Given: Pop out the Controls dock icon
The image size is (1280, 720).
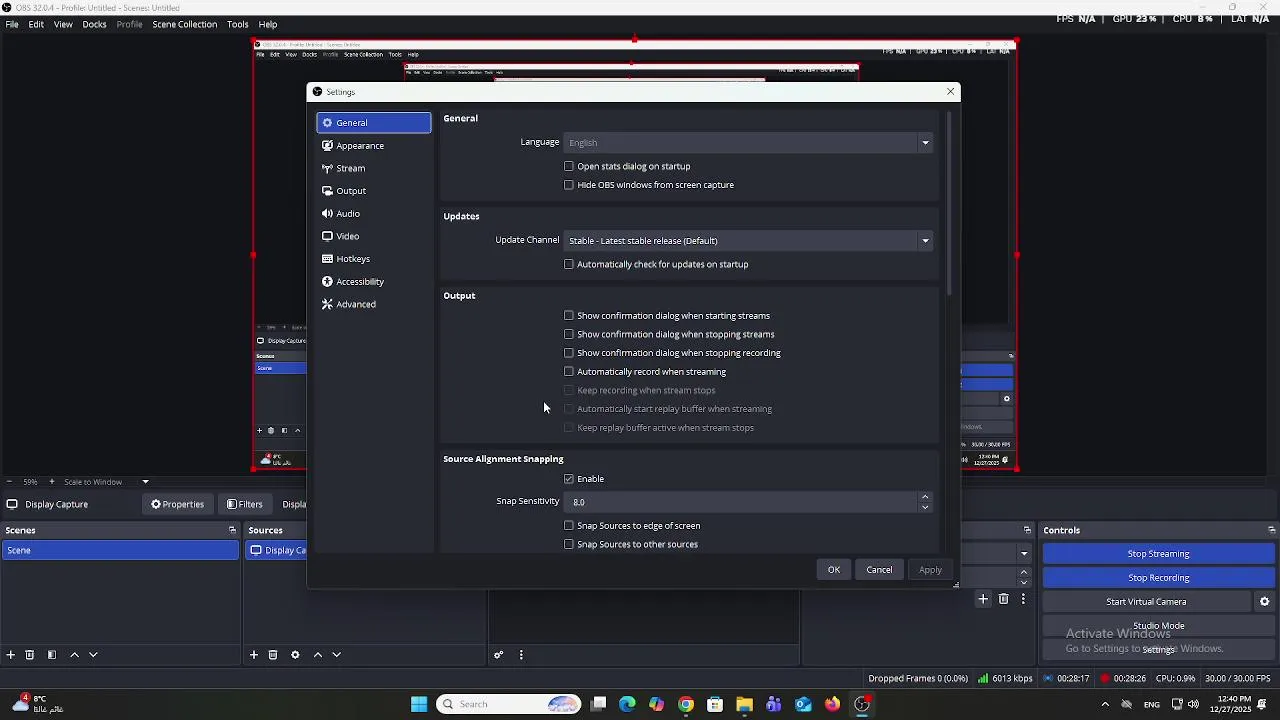Looking at the screenshot, I should pos(1272,530).
